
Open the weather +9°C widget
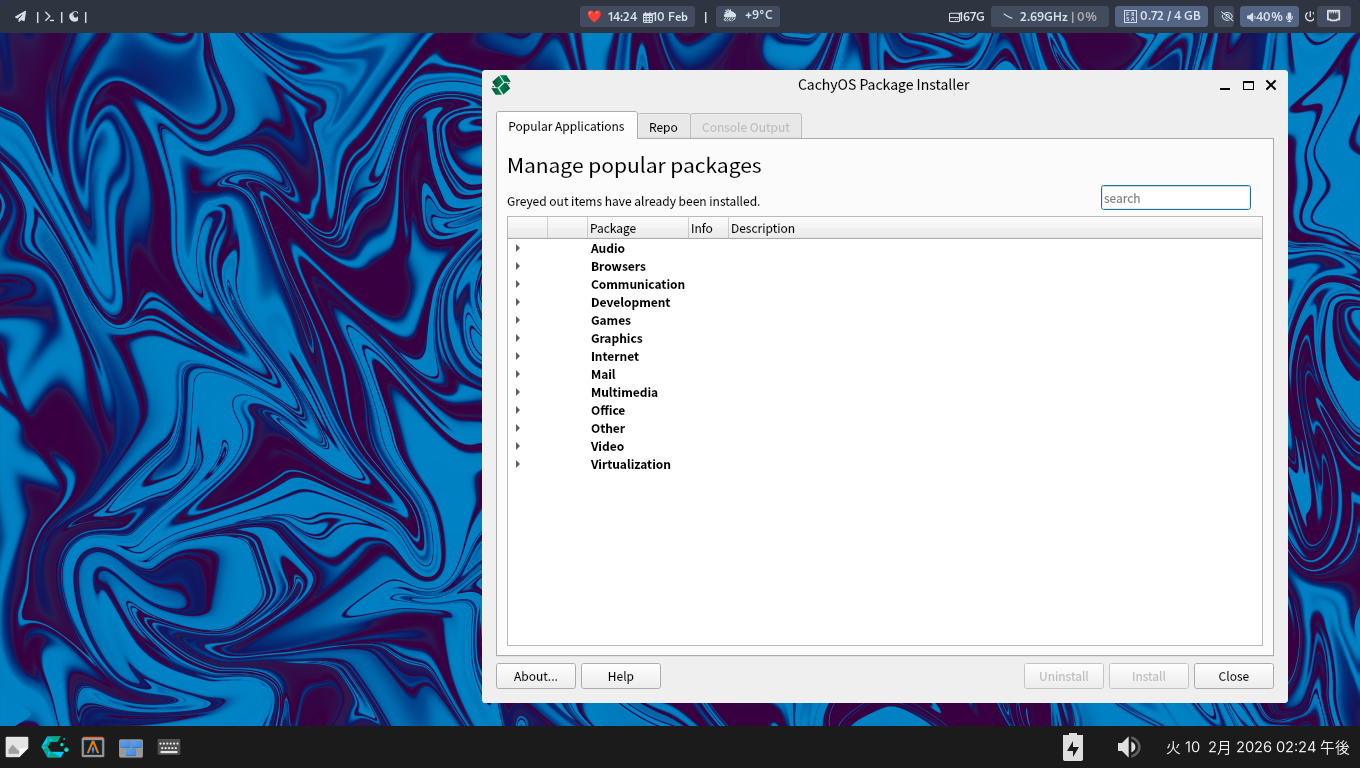point(748,16)
